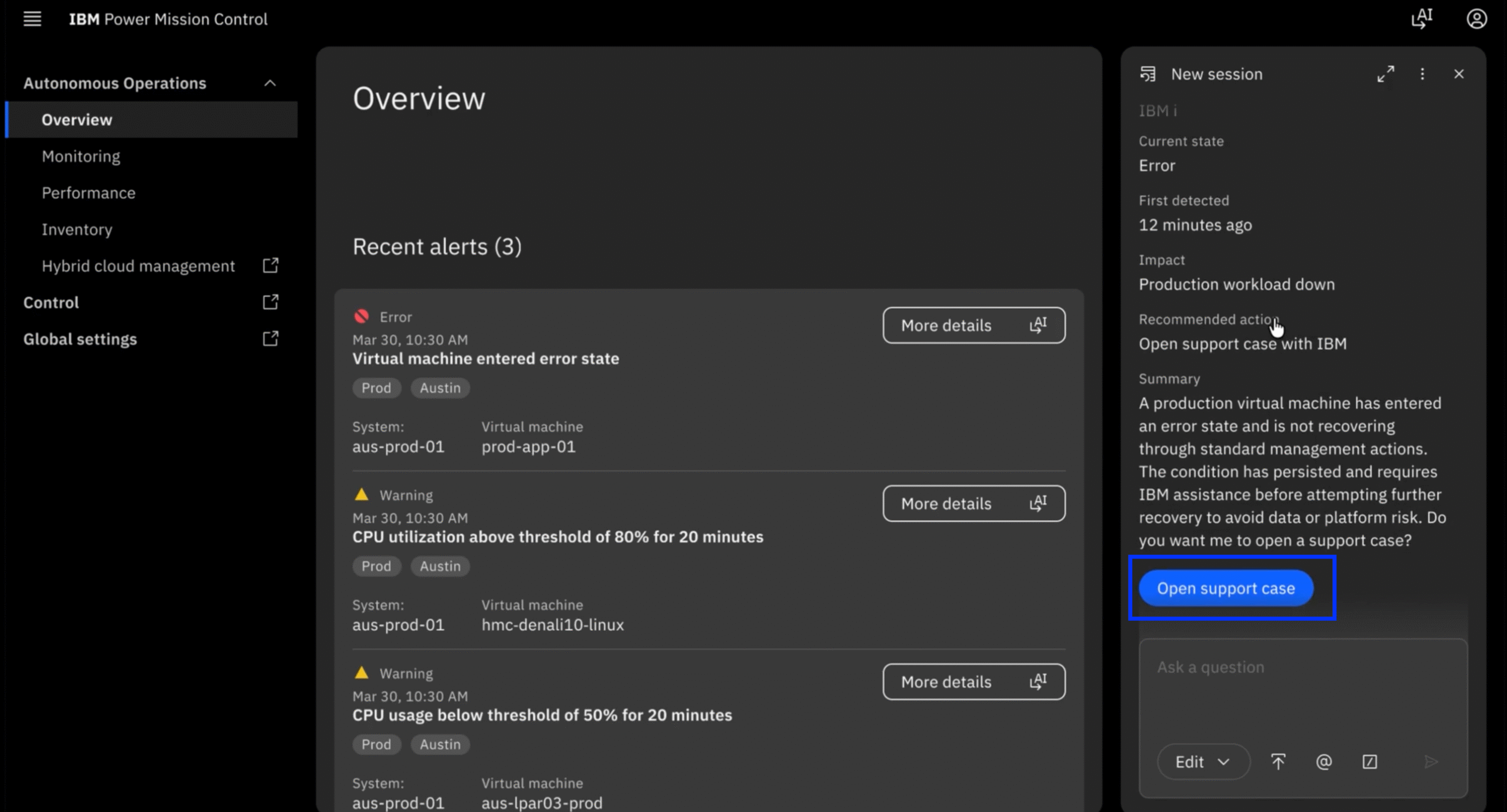Click warning triangle on CPU utilization alert

point(361,494)
